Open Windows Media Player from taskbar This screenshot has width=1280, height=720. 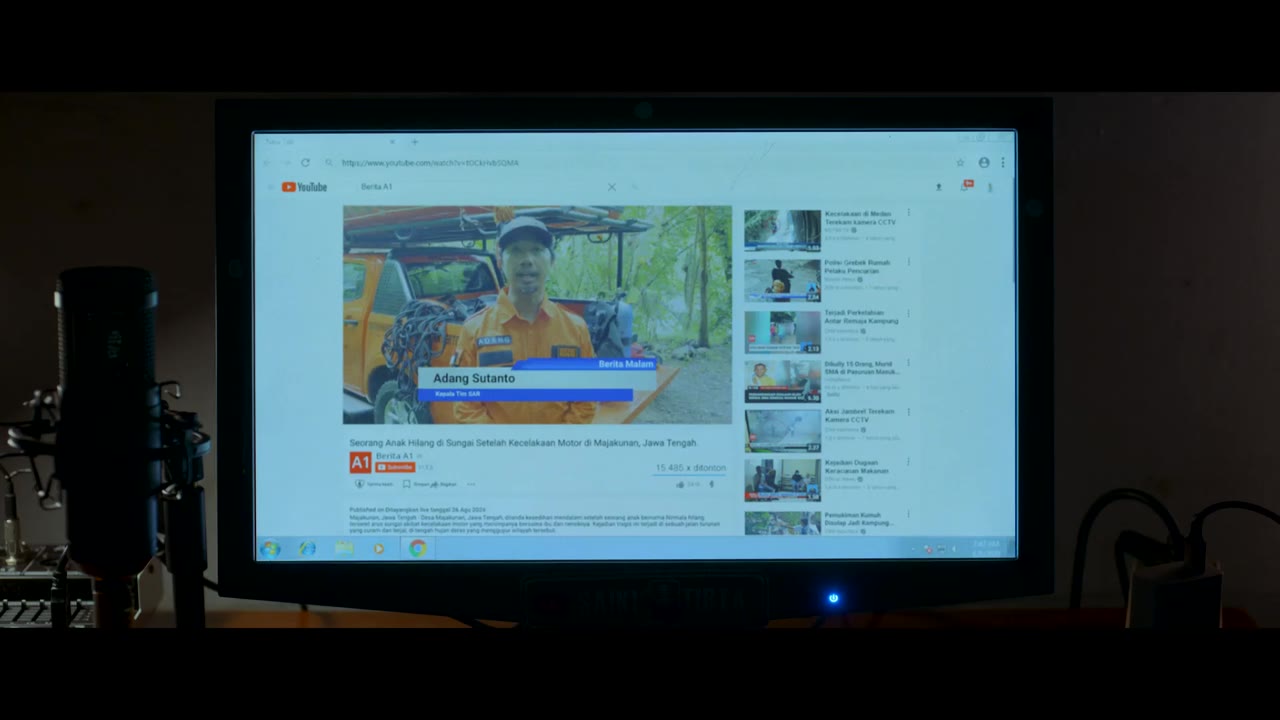click(379, 548)
